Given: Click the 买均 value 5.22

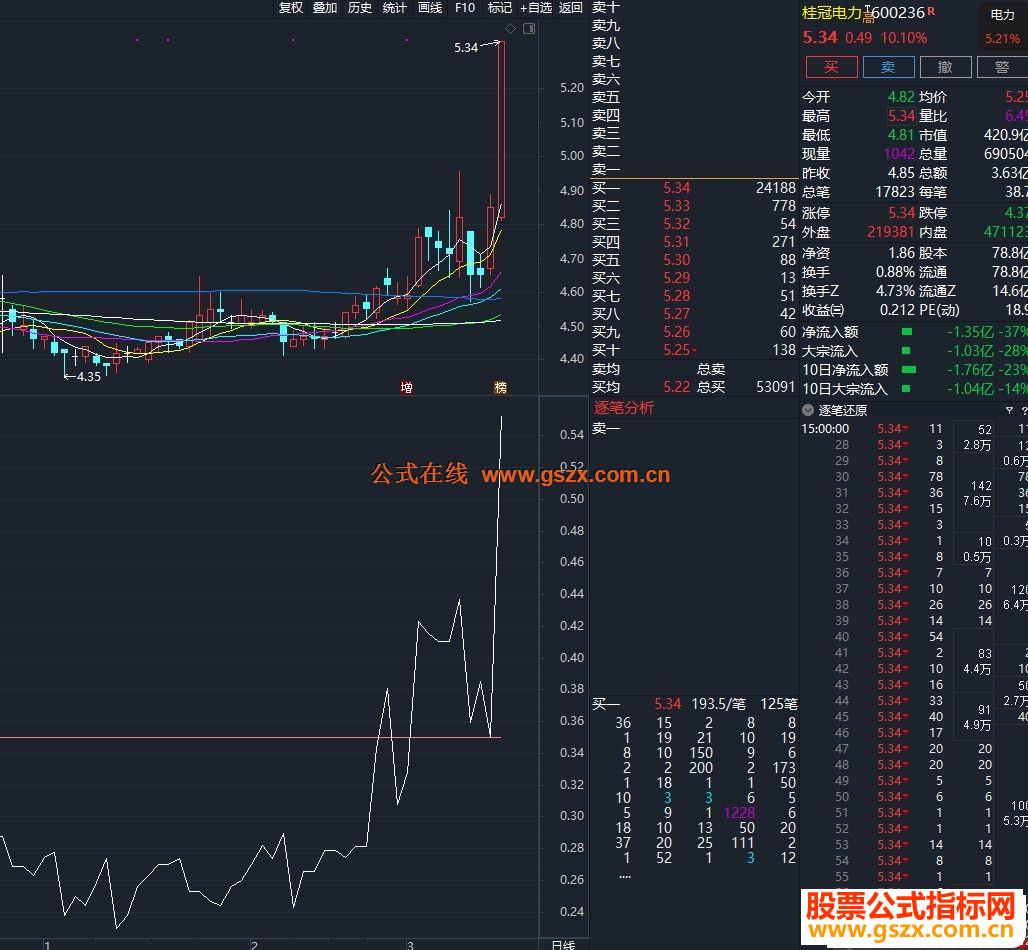Looking at the screenshot, I should [676, 387].
